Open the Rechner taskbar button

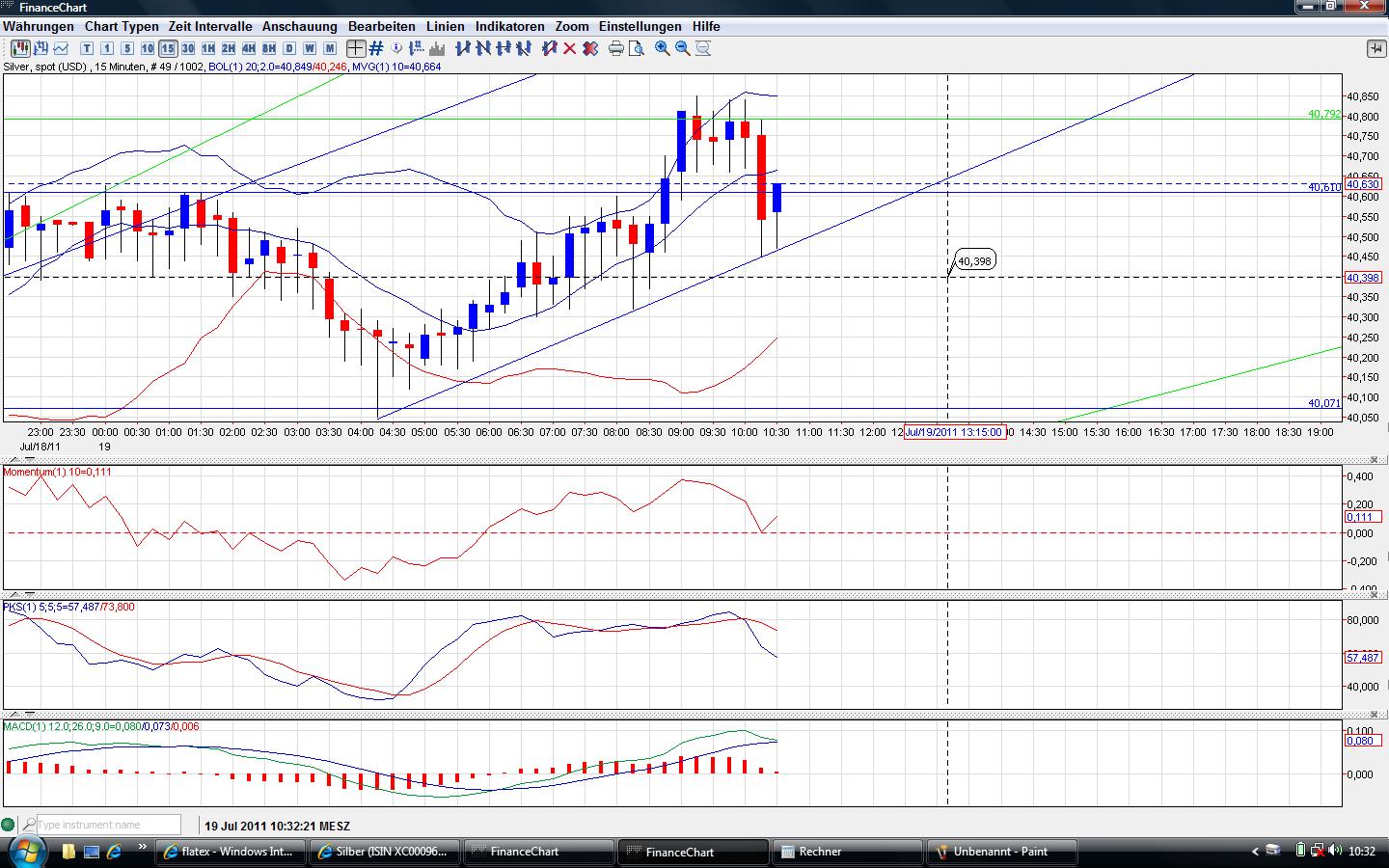[x=848, y=852]
